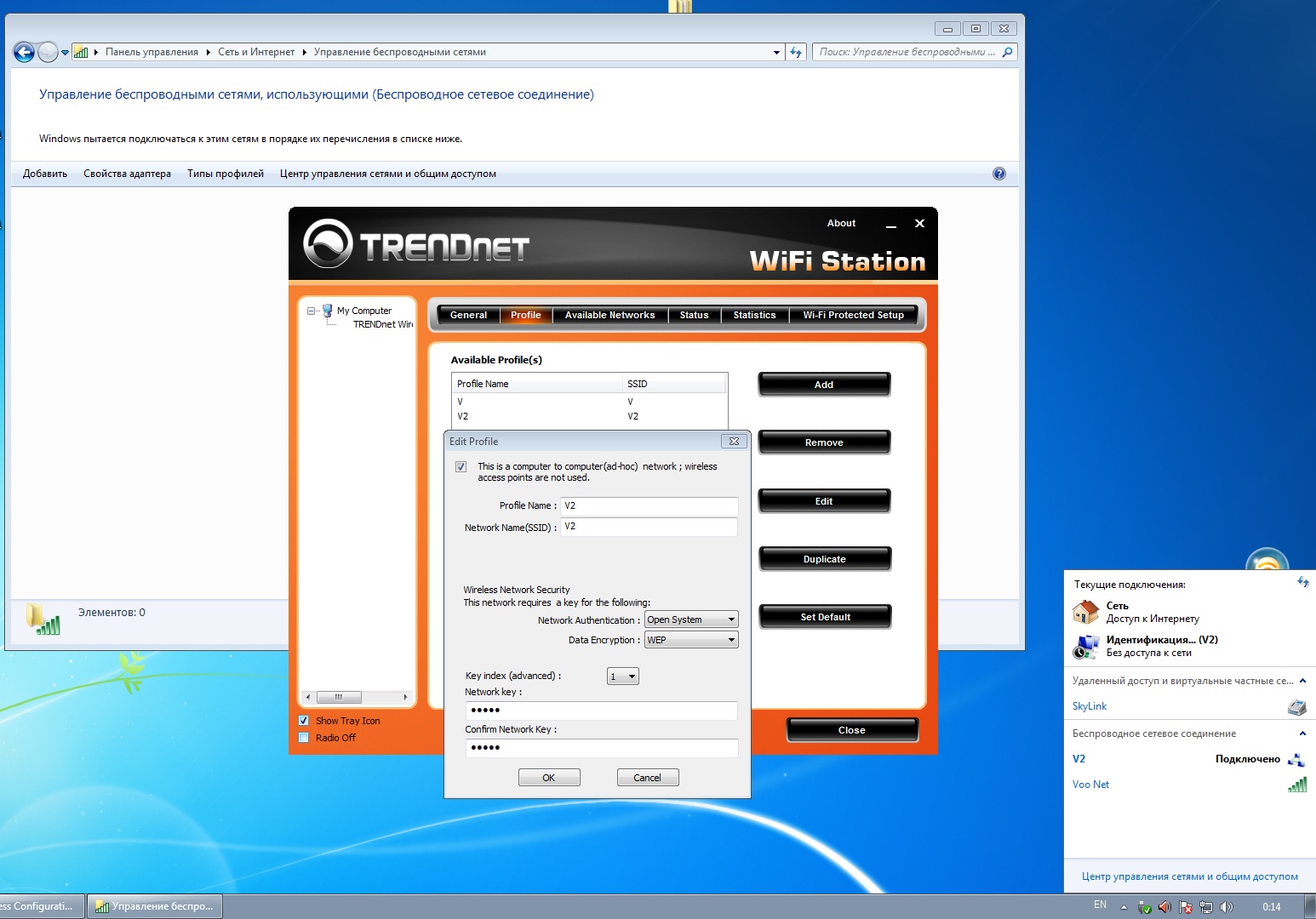Viewport: 1316px width, 919px height.
Task: Open the Statistics tab
Action: pos(754,315)
